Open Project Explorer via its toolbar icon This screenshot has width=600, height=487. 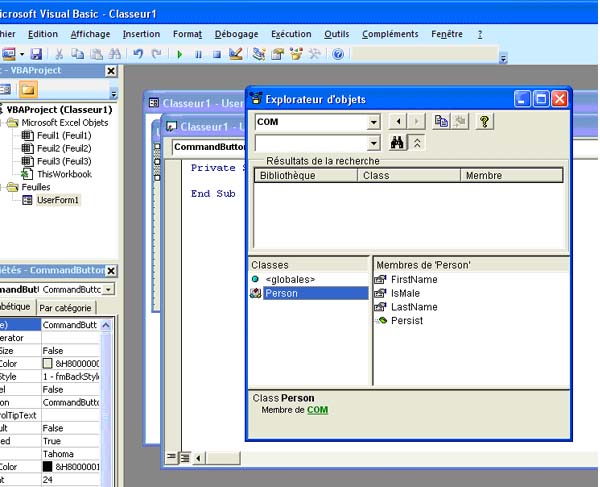click(259, 54)
